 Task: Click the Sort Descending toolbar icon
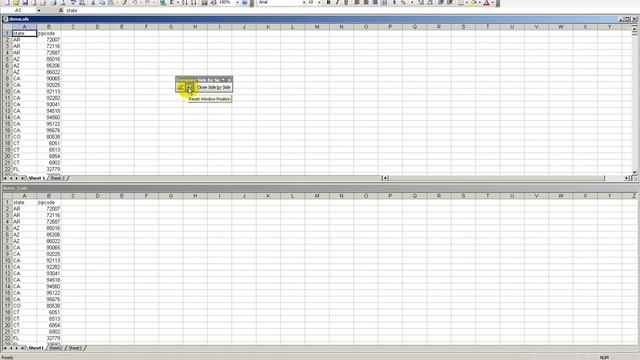(193, 2)
